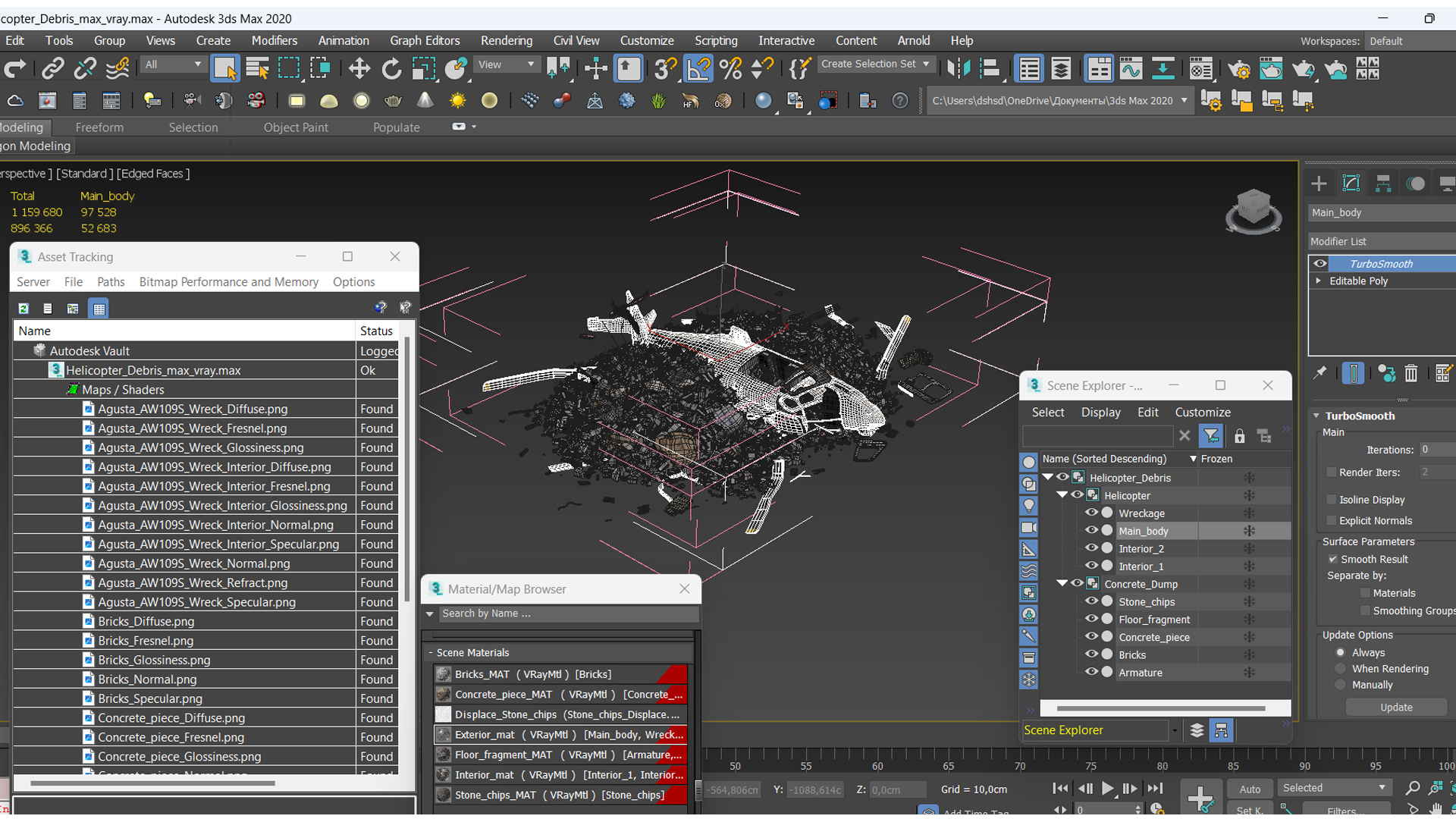Open the Create panel plus icon
Image resolution: width=1456 pixels, height=819 pixels.
point(1319,184)
